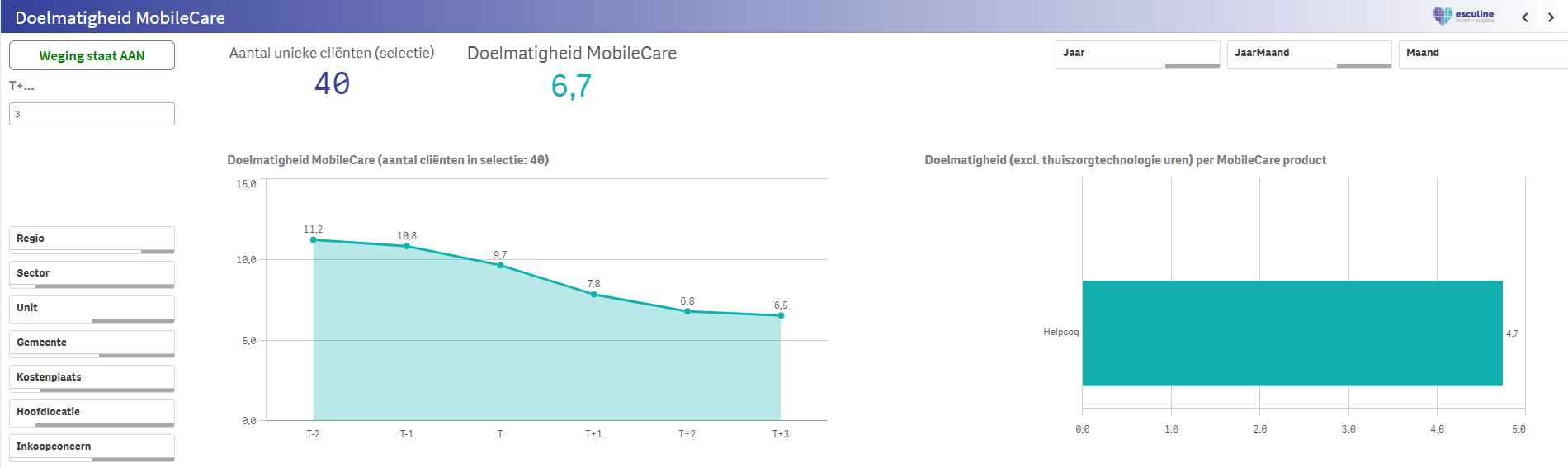Toggle the 'Weging staat AAN' button
1568x468 pixels.
pyautogui.click(x=92, y=55)
